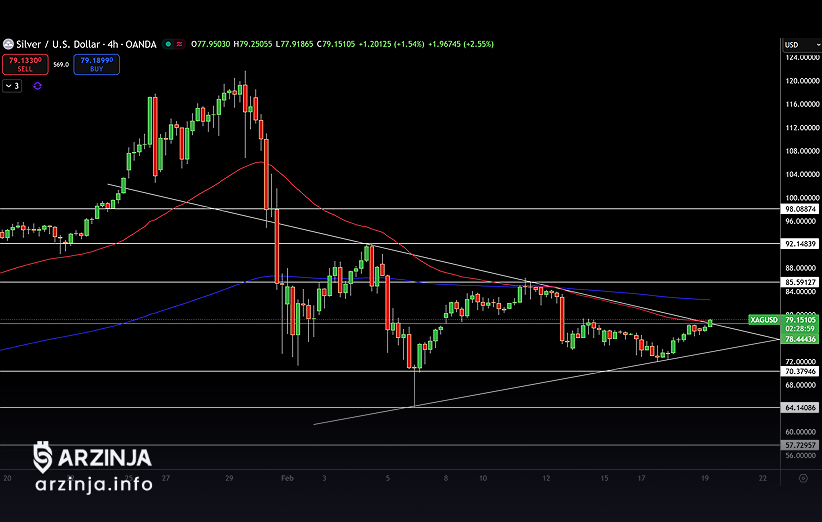The width and height of the screenshot is (822, 522).
Task: Select the 70.37946 support level label
Action: click(800, 371)
